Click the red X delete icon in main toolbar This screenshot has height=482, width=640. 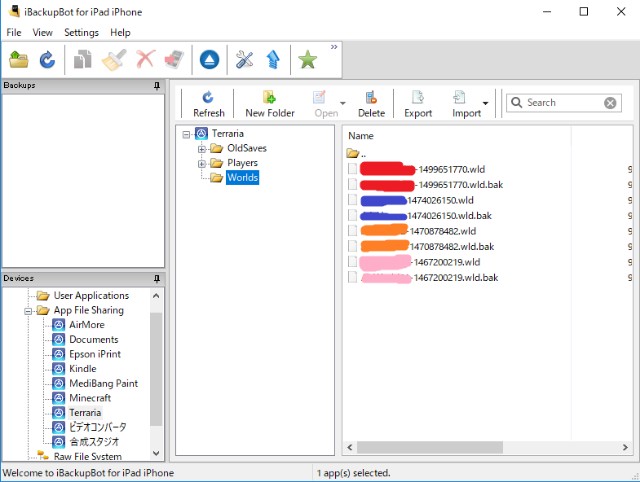[146, 60]
